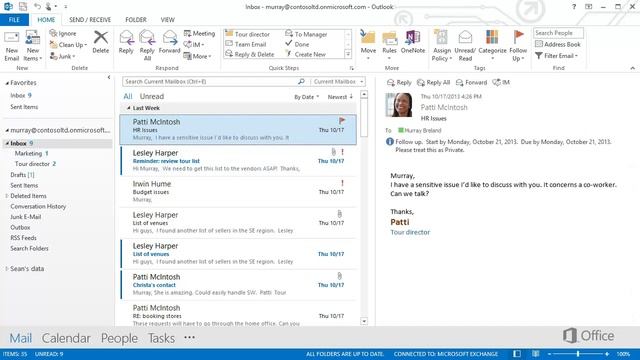Apply the Tour director quick step
Screen dimensions: 640x360
(247, 34)
